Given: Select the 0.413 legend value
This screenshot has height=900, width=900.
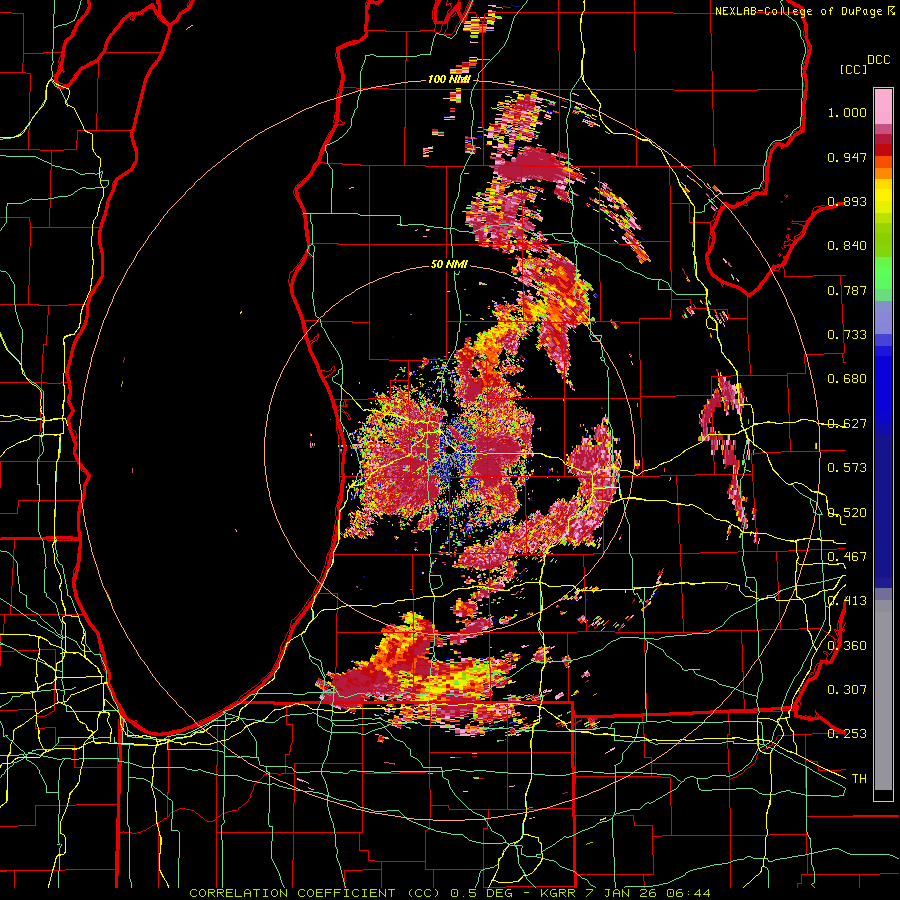Looking at the screenshot, I should (847, 601).
